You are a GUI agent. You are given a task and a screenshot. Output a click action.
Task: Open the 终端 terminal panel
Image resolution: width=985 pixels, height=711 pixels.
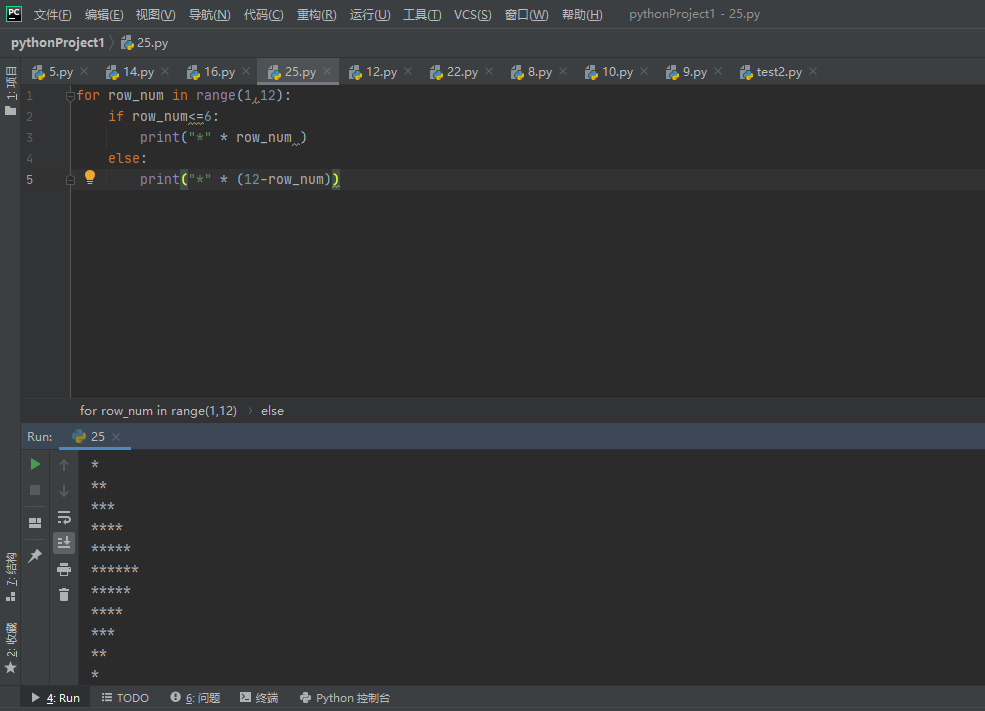coord(259,698)
